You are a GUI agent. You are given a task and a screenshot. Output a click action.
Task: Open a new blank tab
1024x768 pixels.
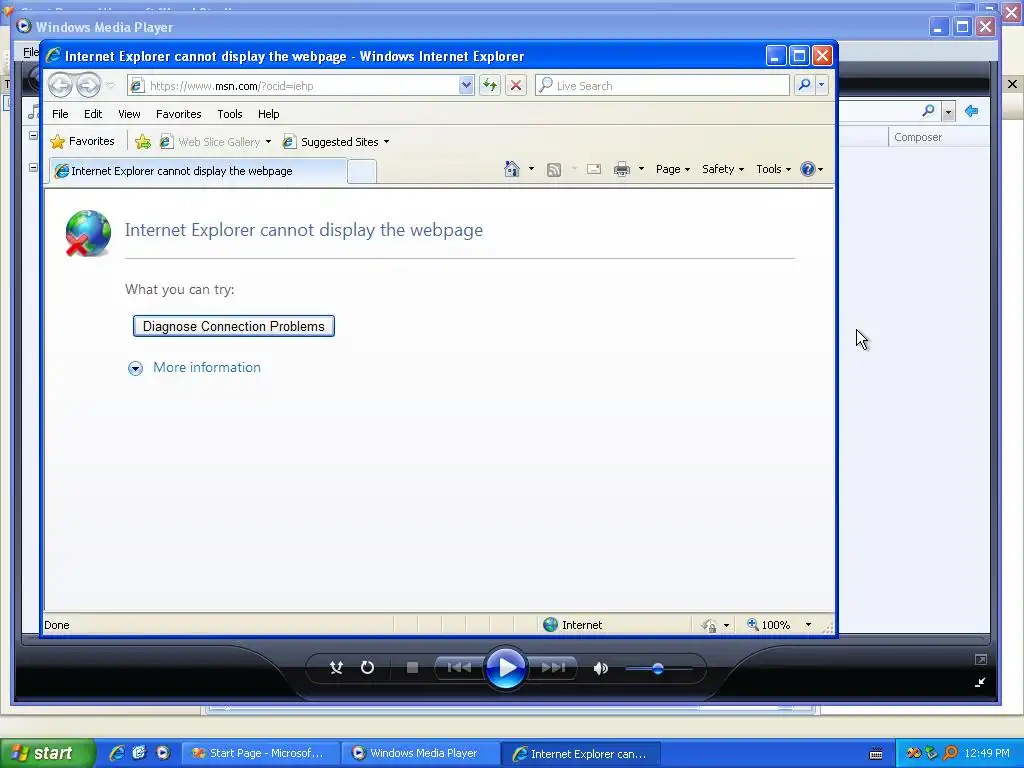point(362,172)
